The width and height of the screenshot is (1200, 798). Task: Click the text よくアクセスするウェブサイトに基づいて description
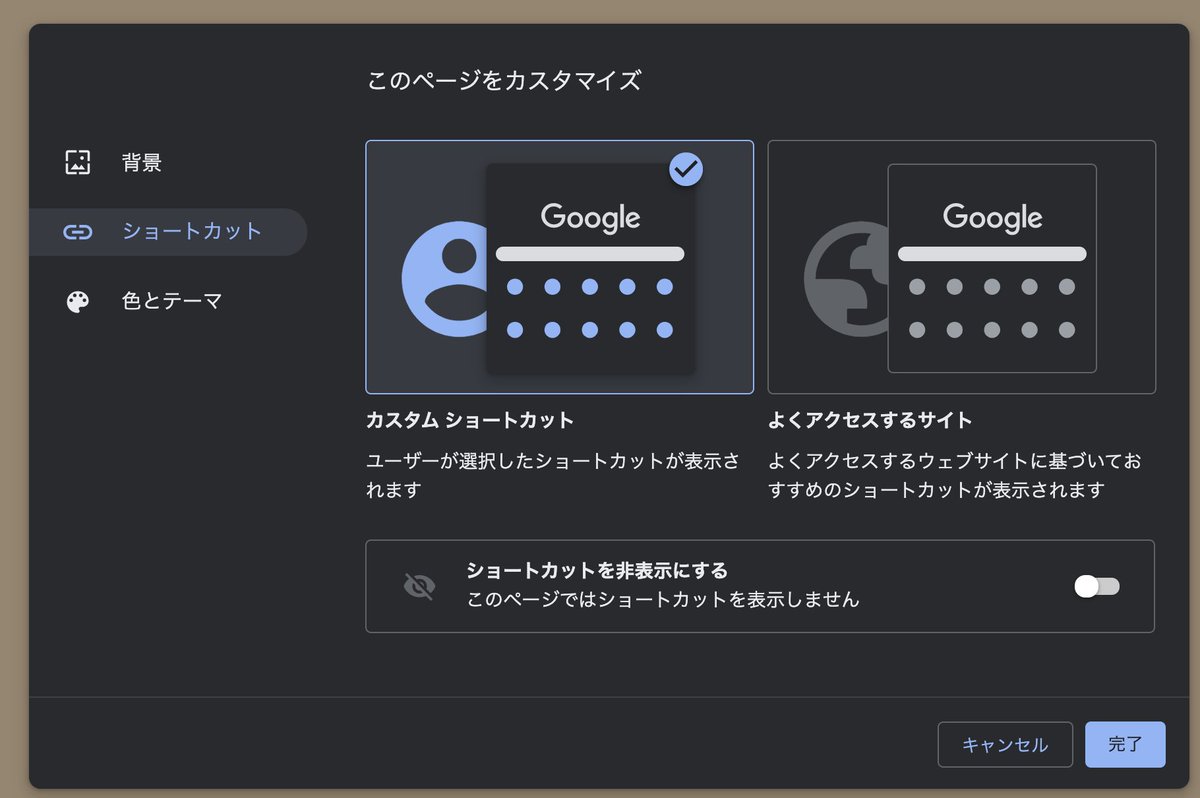click(955, 476)
